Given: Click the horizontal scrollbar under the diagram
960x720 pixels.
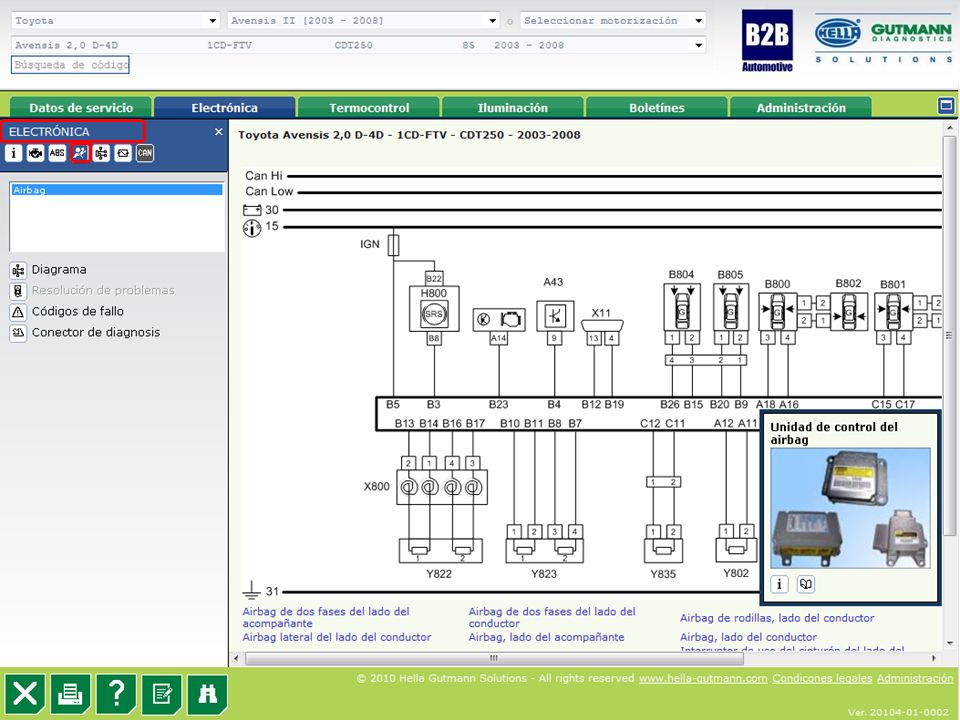Looking at the screenshot, I should [495, 659].
